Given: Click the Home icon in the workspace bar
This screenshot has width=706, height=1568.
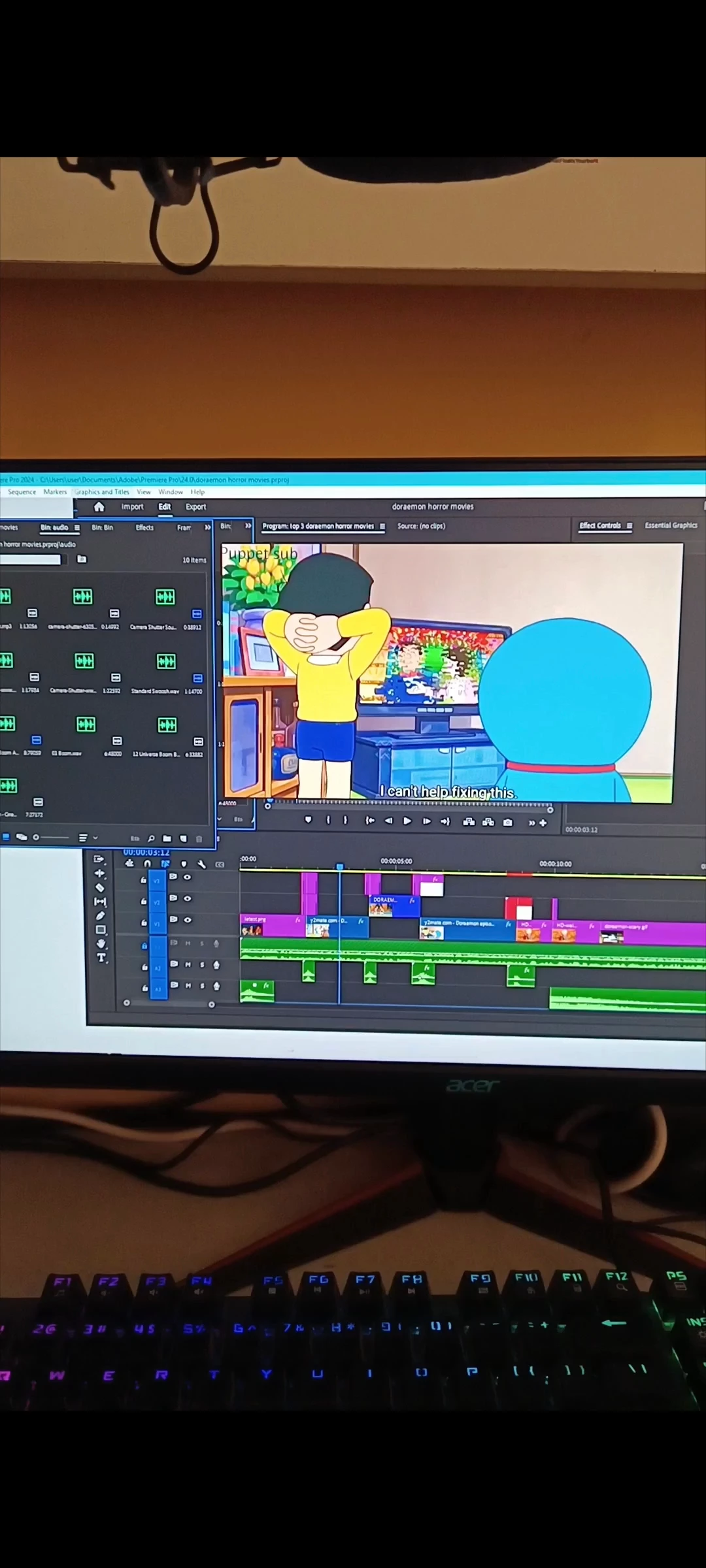Looking at the screenshot, I should [x=99, y=507].
